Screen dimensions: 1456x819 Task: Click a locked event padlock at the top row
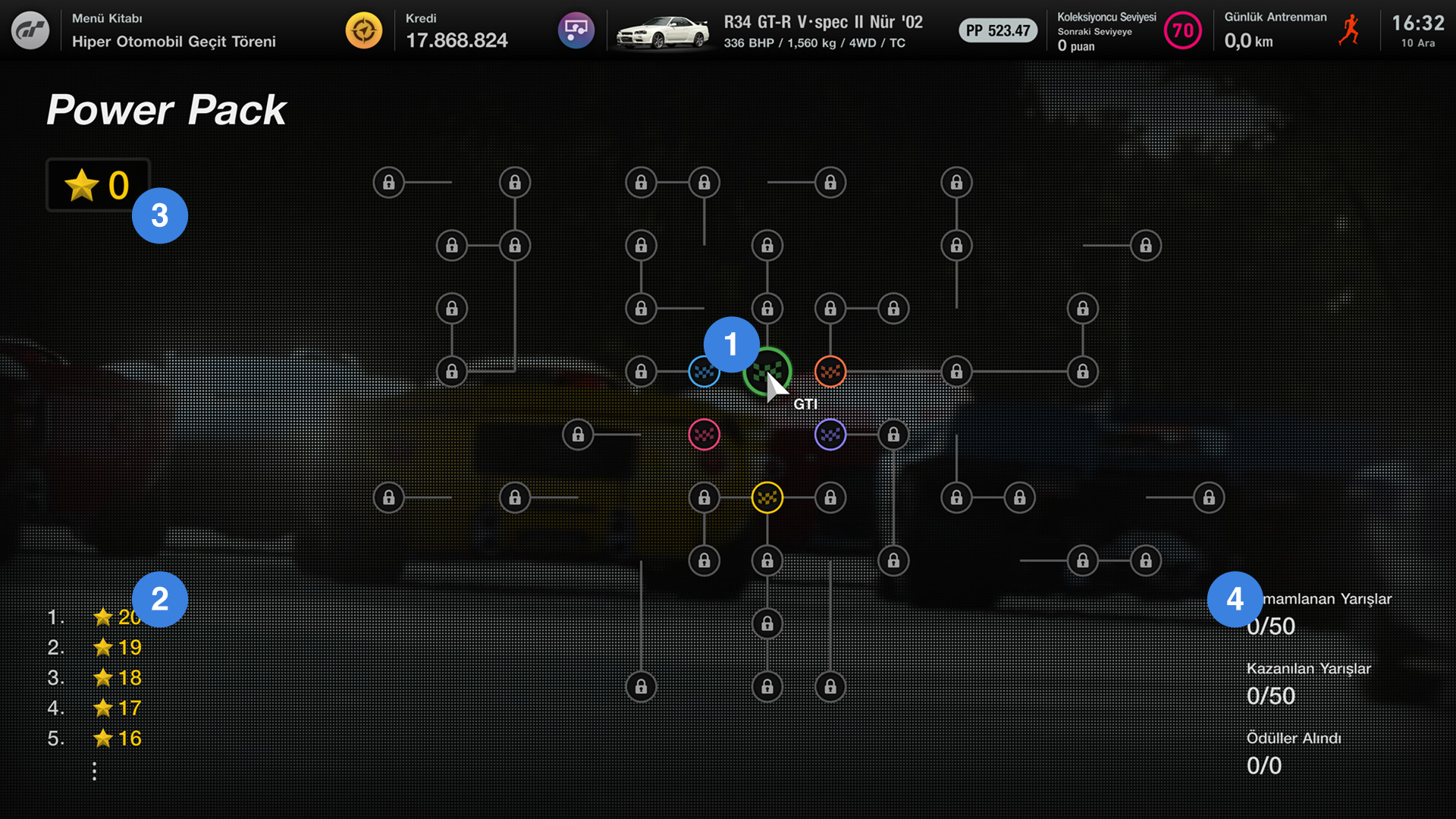389,182
